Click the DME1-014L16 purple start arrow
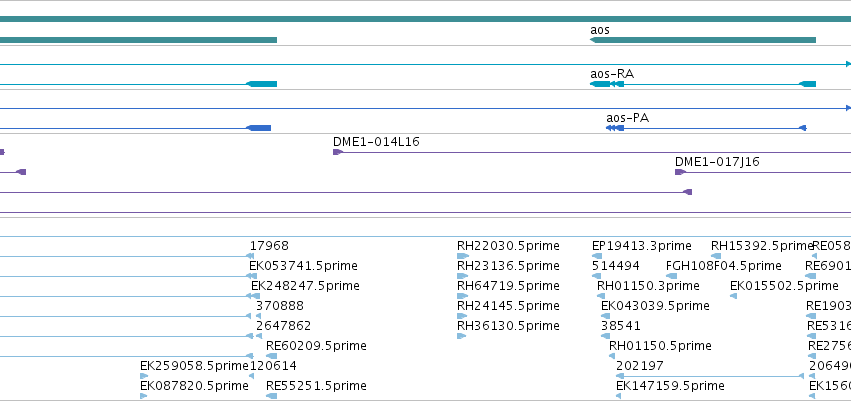Screen dimensions: 851x401 click(x=338, y=152)
